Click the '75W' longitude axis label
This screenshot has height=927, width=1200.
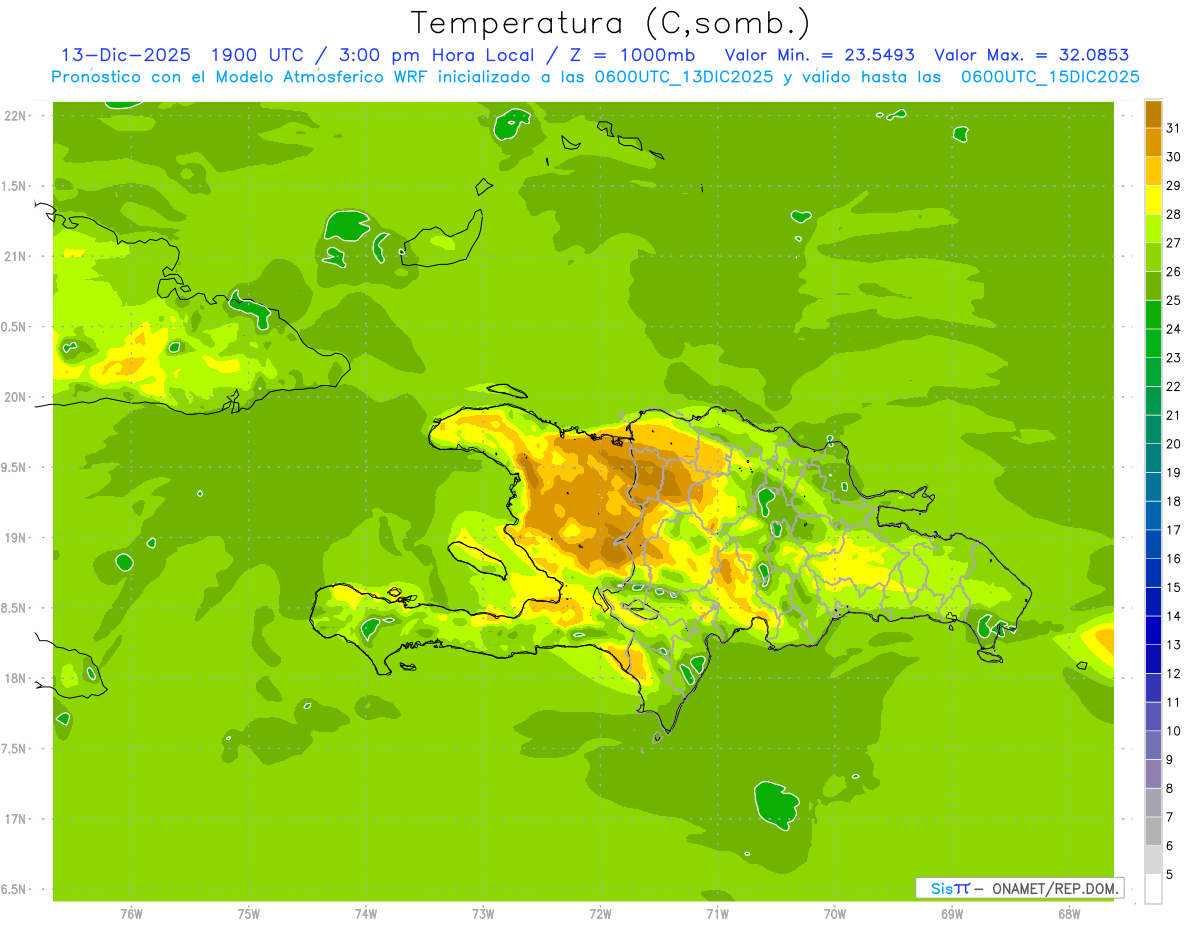pyautogui.click(x=249, y=914)
